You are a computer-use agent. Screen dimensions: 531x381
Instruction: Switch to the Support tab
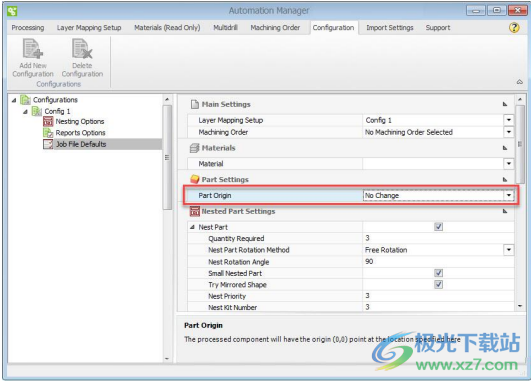(438, 28)
